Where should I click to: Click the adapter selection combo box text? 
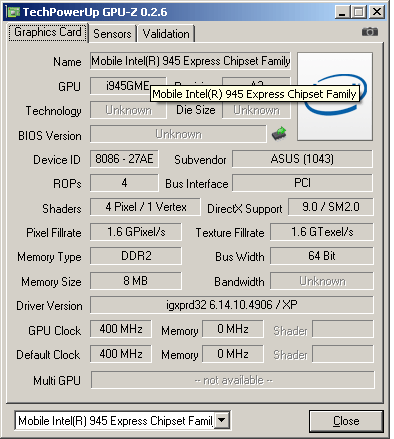115,421
